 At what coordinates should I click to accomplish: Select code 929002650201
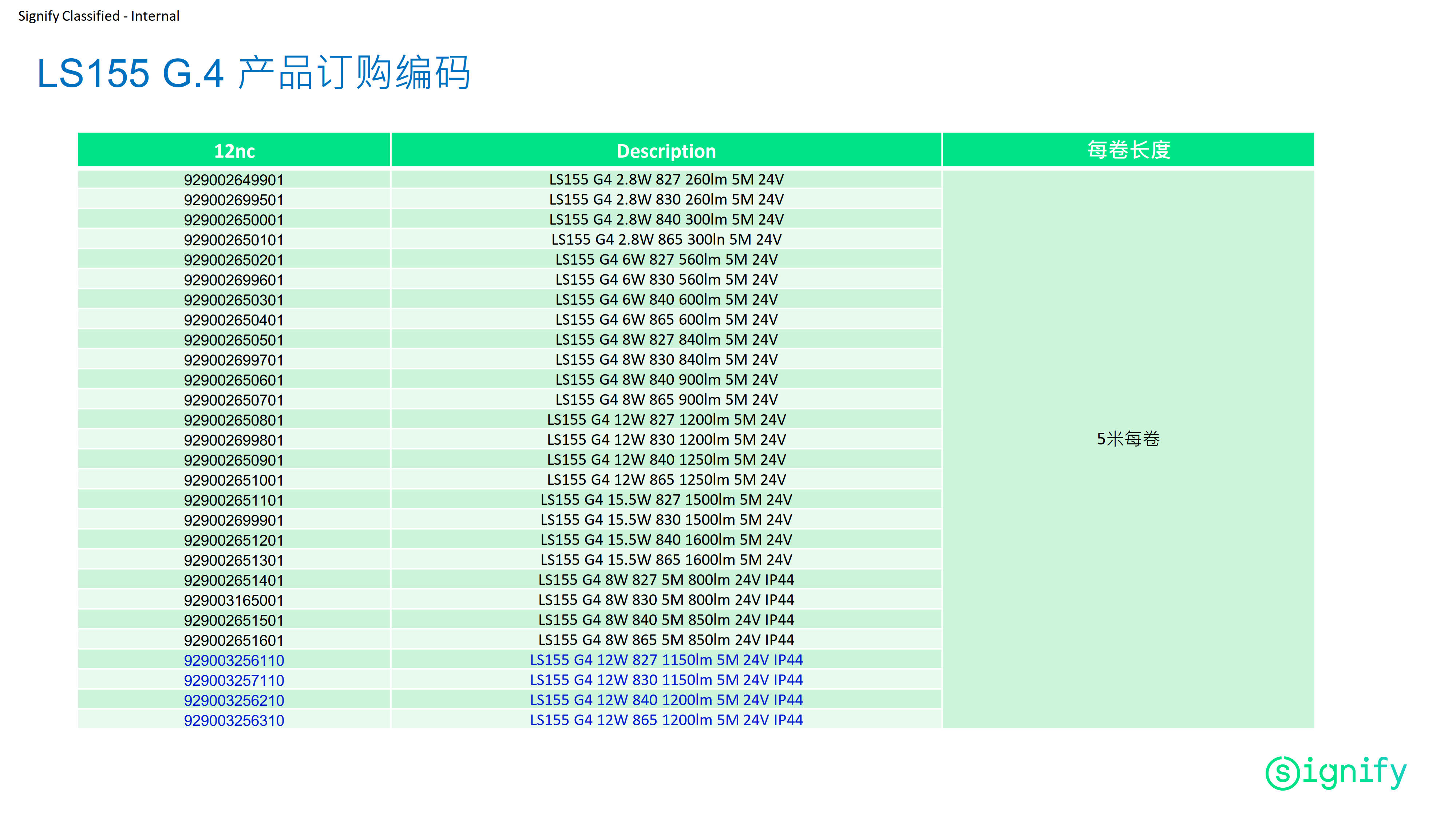(x=233, y=260)
